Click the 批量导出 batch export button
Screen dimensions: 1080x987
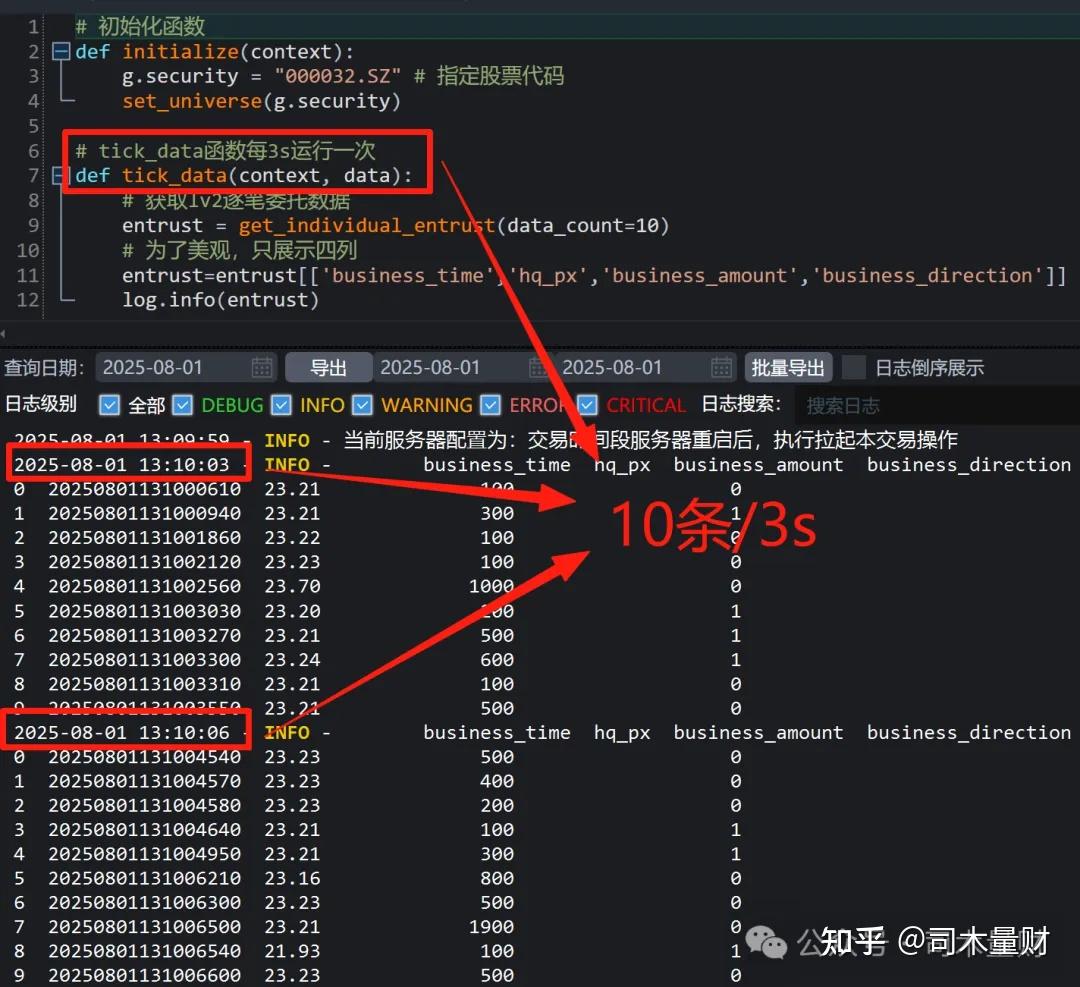coord(789,367)
